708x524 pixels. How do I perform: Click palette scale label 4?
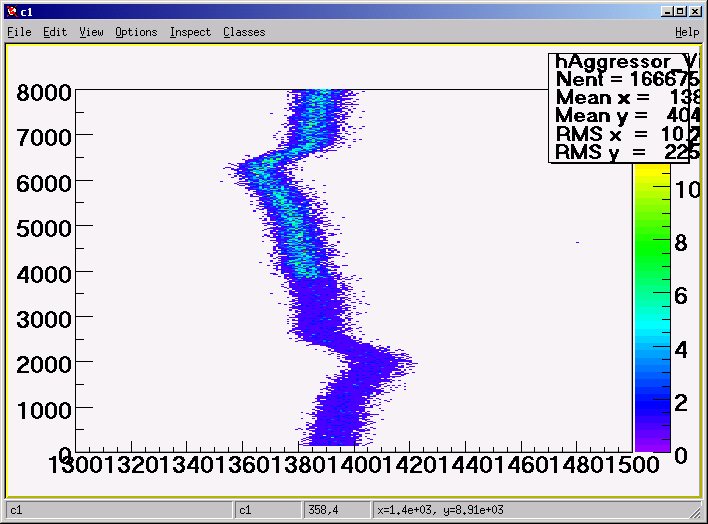click(x=681, y=350)
